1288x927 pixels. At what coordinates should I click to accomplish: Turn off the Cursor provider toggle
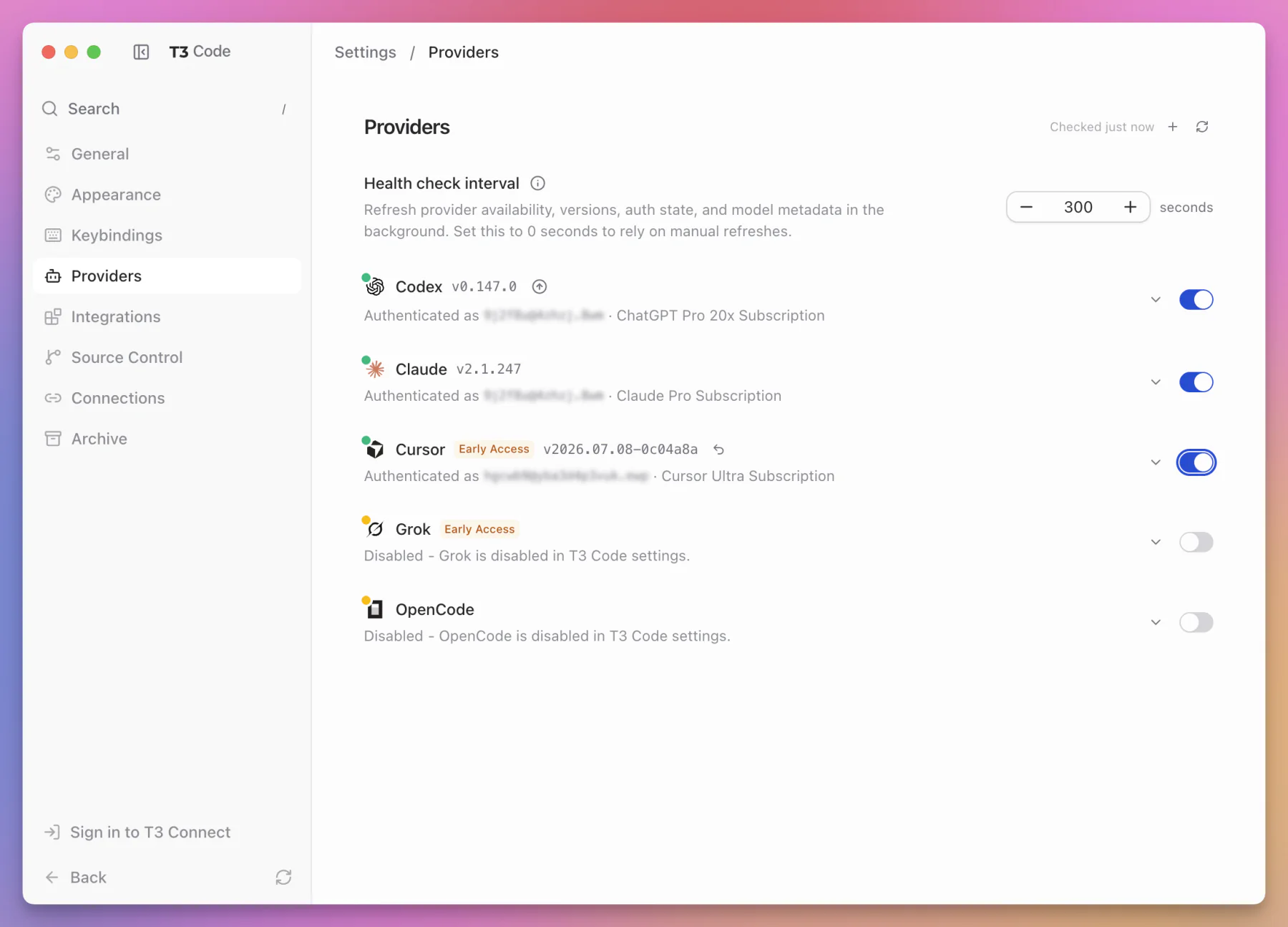point(1196,462)
